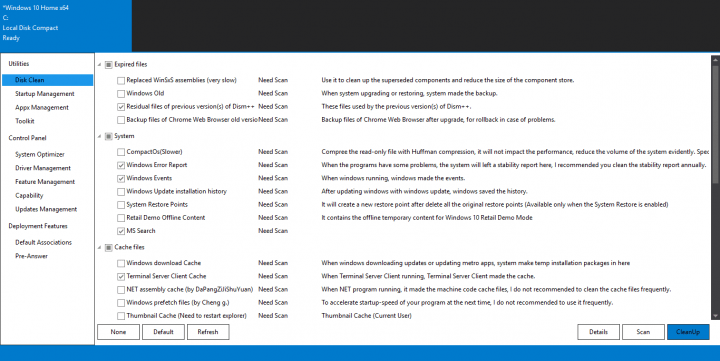Select Default Associations
The image size is (720, 361).
point(44,243)
